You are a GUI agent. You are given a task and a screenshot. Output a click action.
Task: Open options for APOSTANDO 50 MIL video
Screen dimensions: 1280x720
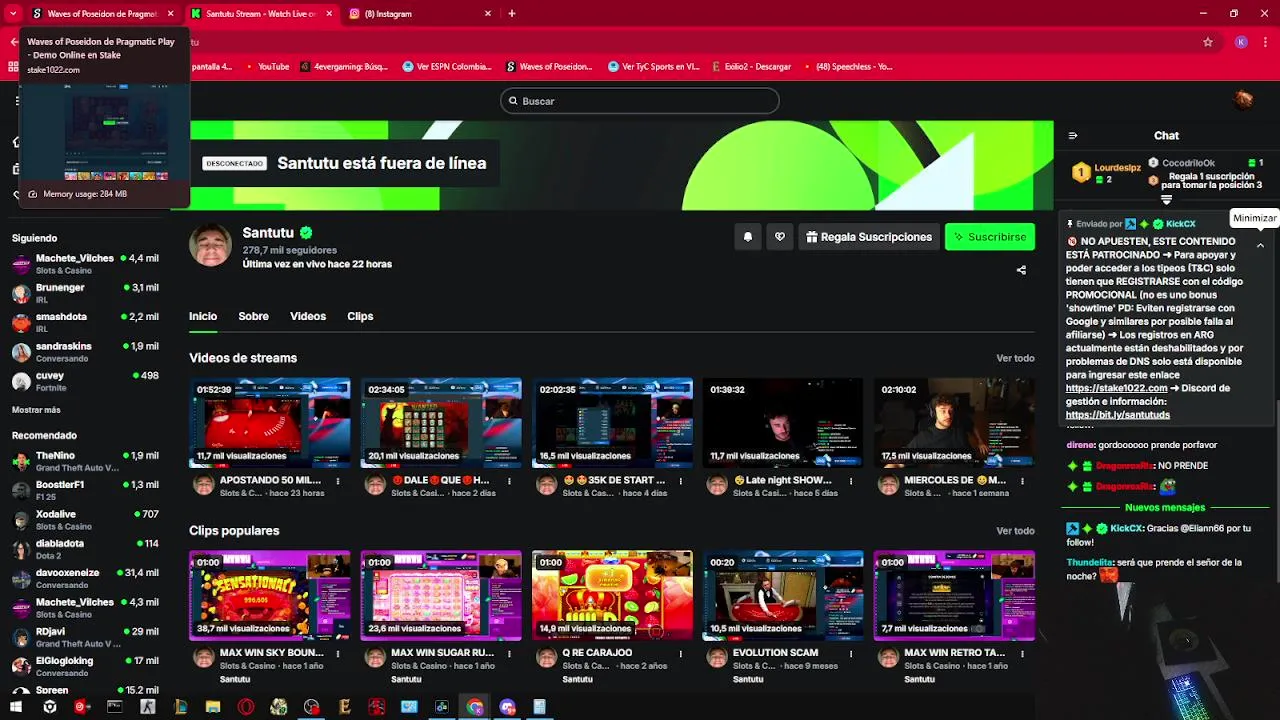point(338,481)
